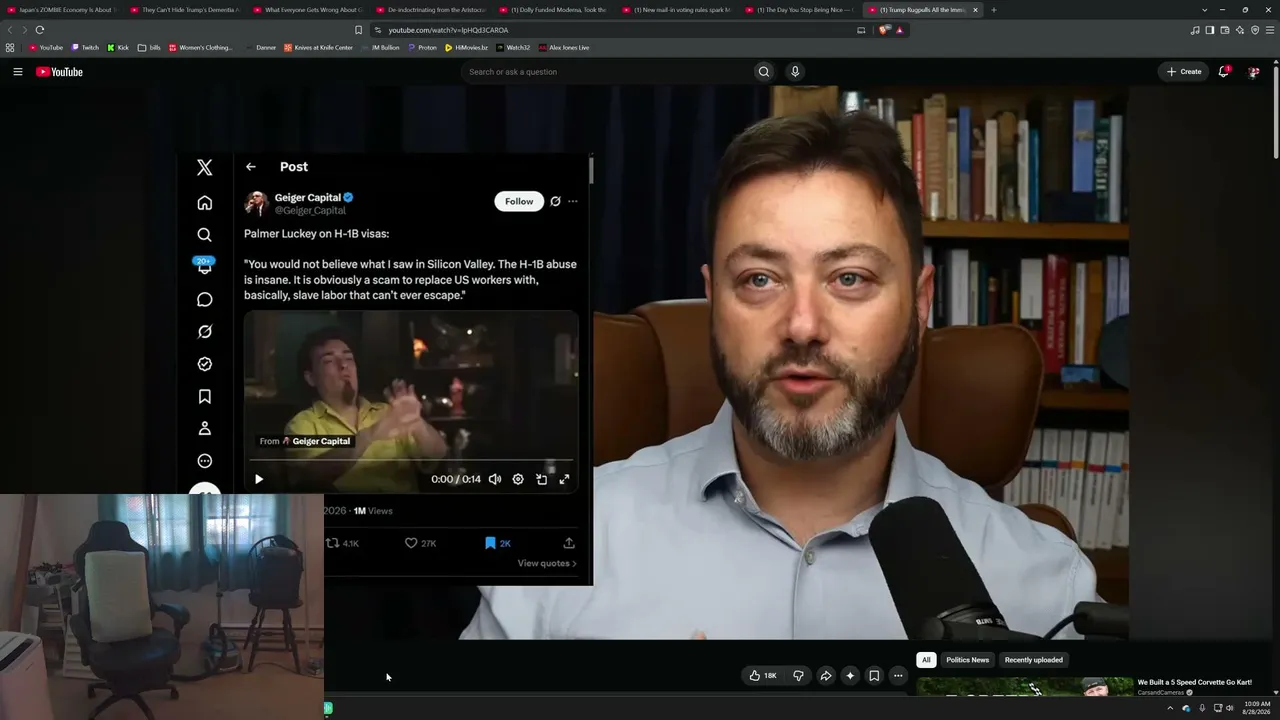Open the Knives at Knife Center bookmark
The image size is (1280, 720).
point(318,47)
